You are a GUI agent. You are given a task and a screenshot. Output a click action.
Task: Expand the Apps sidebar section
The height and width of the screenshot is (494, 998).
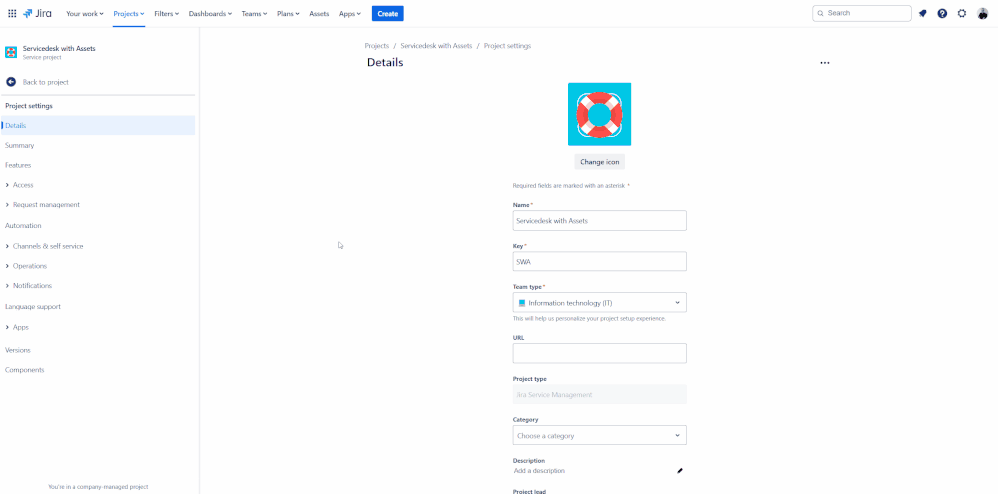(20, 327)
